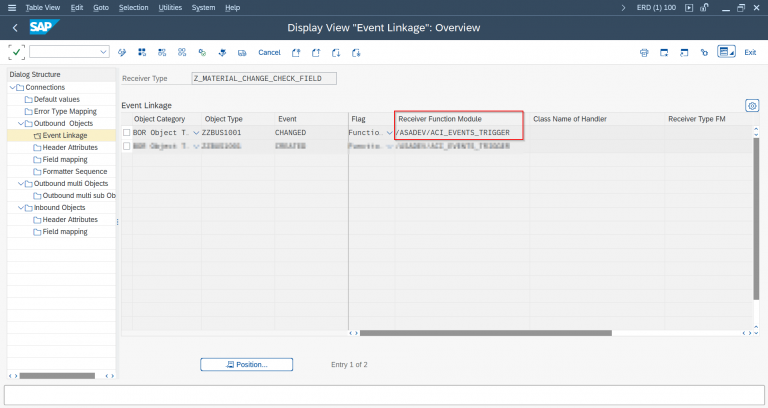Select the CHANGED event row checkbox
This screenshot has width=768, height=408.
coord(126,132)
